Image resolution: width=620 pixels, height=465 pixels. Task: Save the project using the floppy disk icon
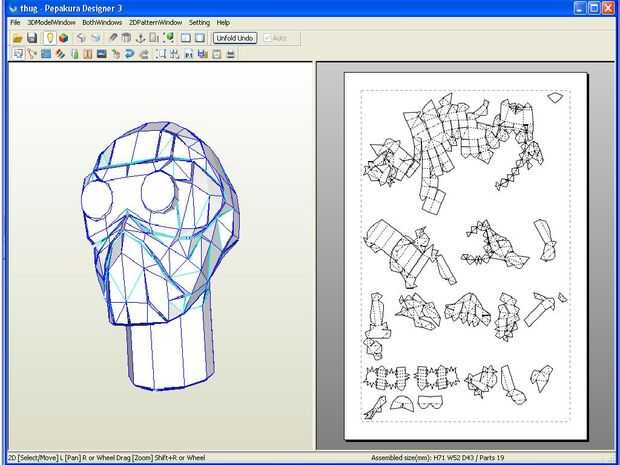click(32, 38)
